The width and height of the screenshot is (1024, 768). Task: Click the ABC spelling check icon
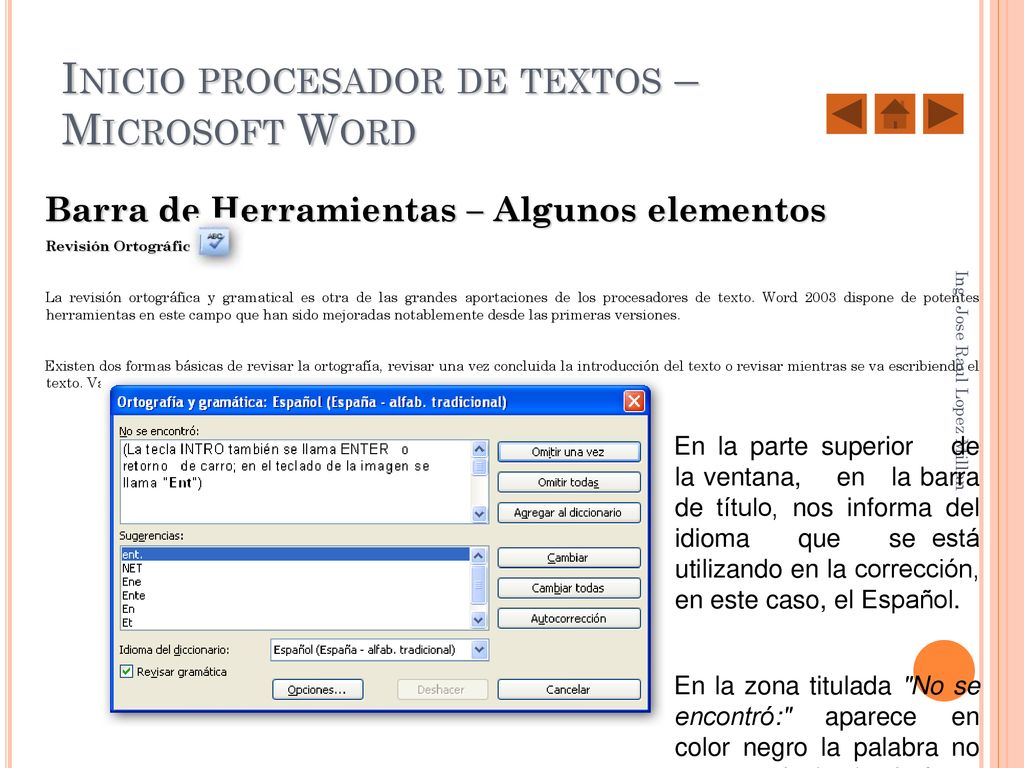click(x=214, y=242)
